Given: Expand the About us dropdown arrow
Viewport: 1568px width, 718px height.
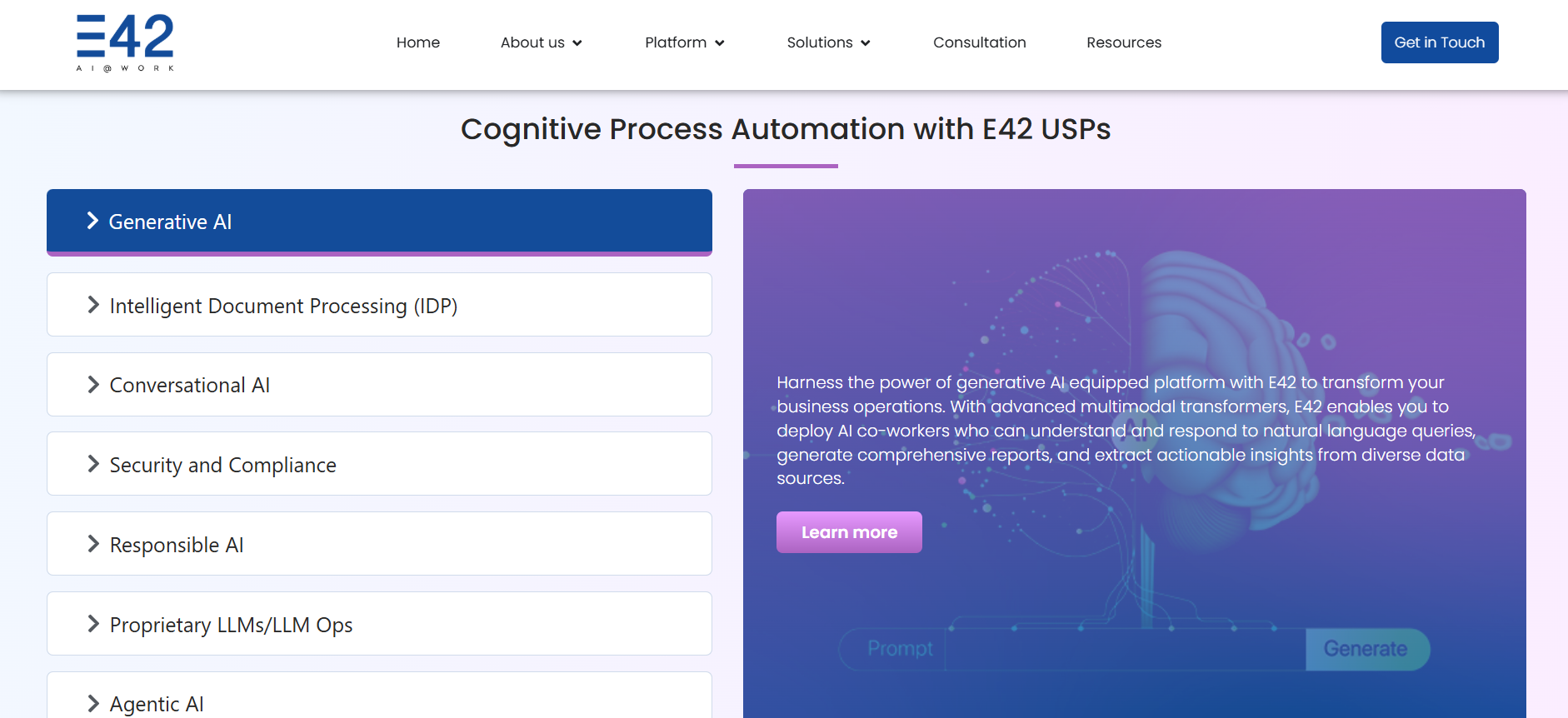Looking at the screenshot, I should pos(577,43).
